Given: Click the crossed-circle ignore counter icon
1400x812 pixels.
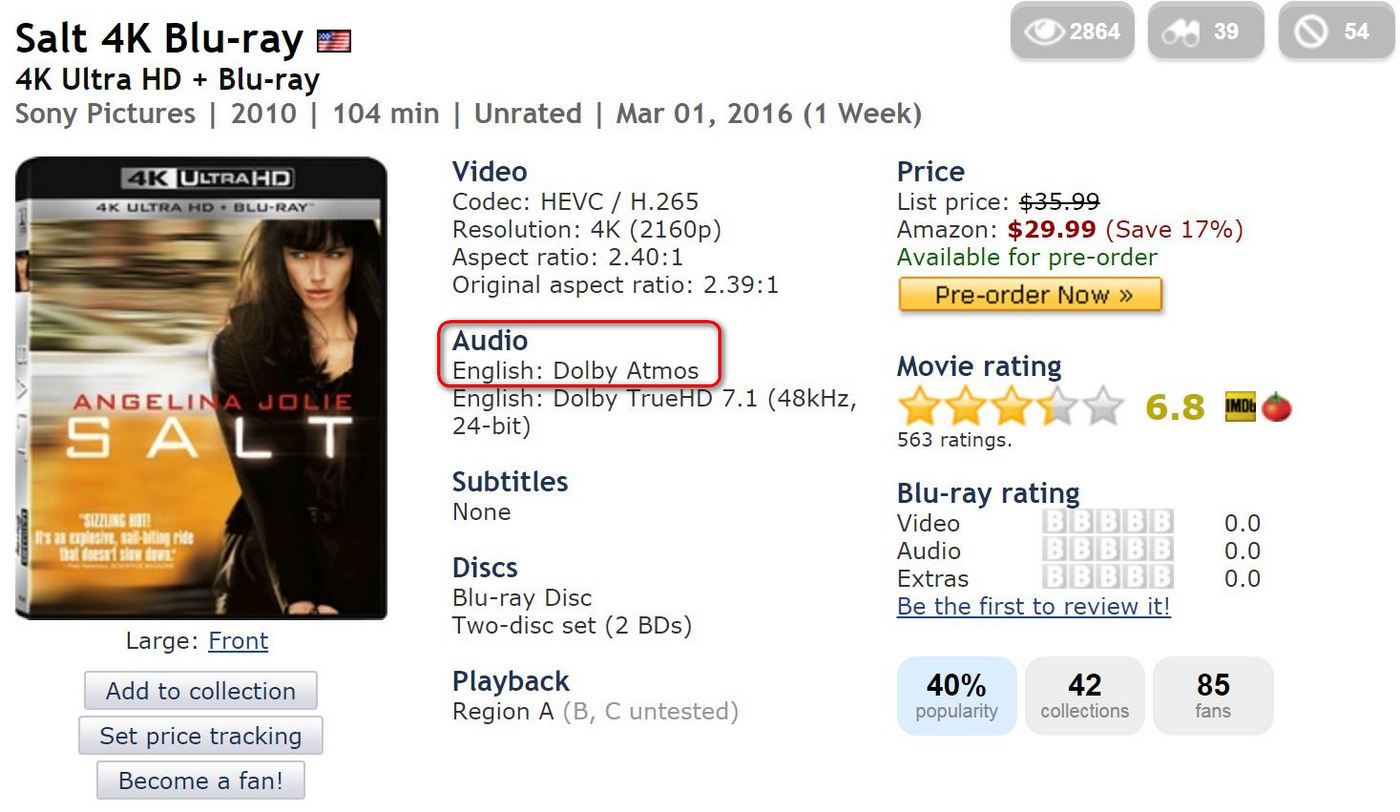Looking at the screenshot, I should pos(1310,31).
